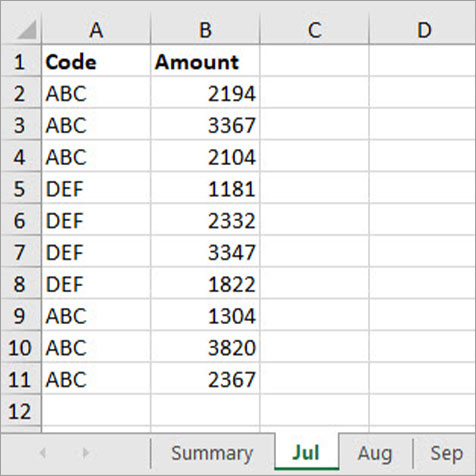Select cell containing 3367
The image size is (476, 476).
click(x=205, y=124)
